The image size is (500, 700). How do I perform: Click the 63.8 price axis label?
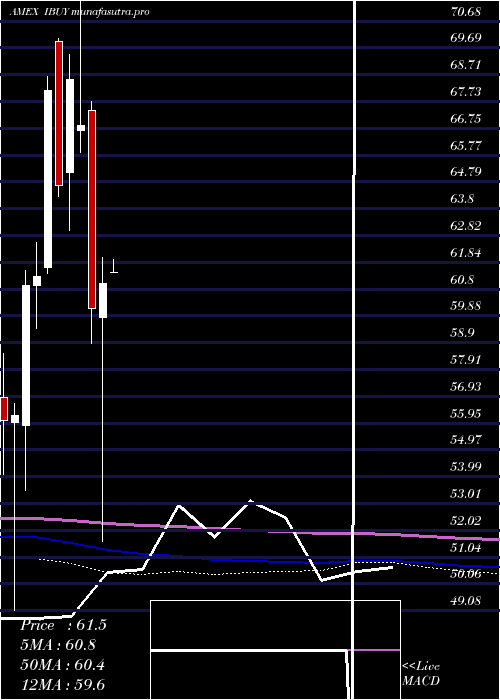click(x=462, y=199)
